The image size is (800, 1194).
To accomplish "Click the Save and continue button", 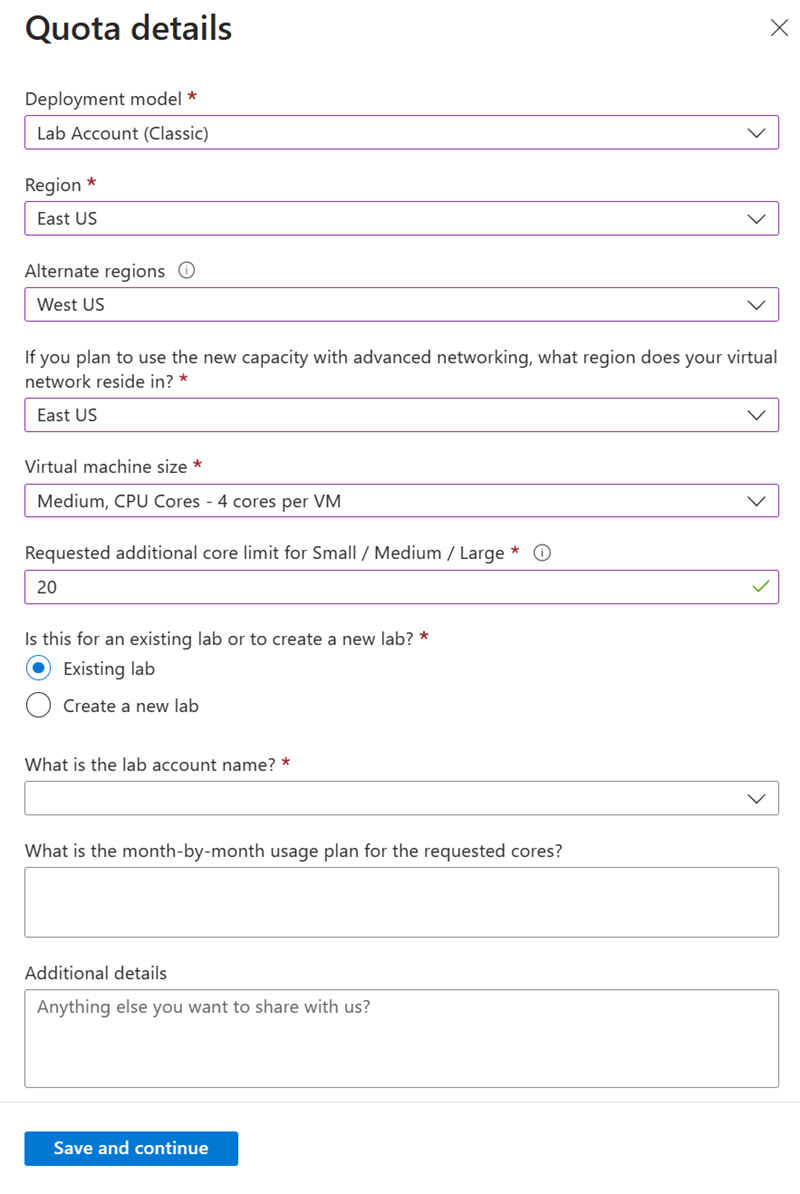I will pos(131,1148).
